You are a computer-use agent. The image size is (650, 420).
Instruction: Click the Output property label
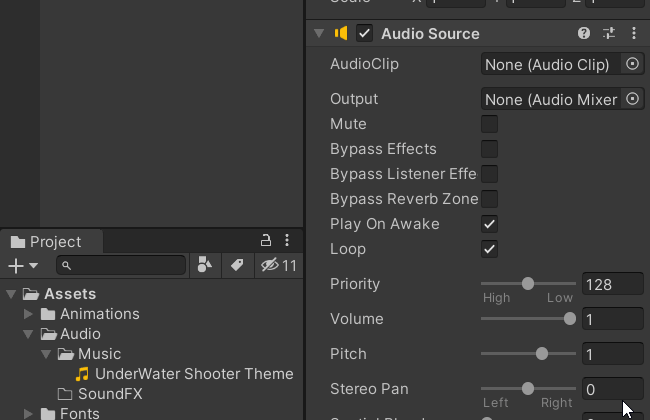tap(354, 99)
